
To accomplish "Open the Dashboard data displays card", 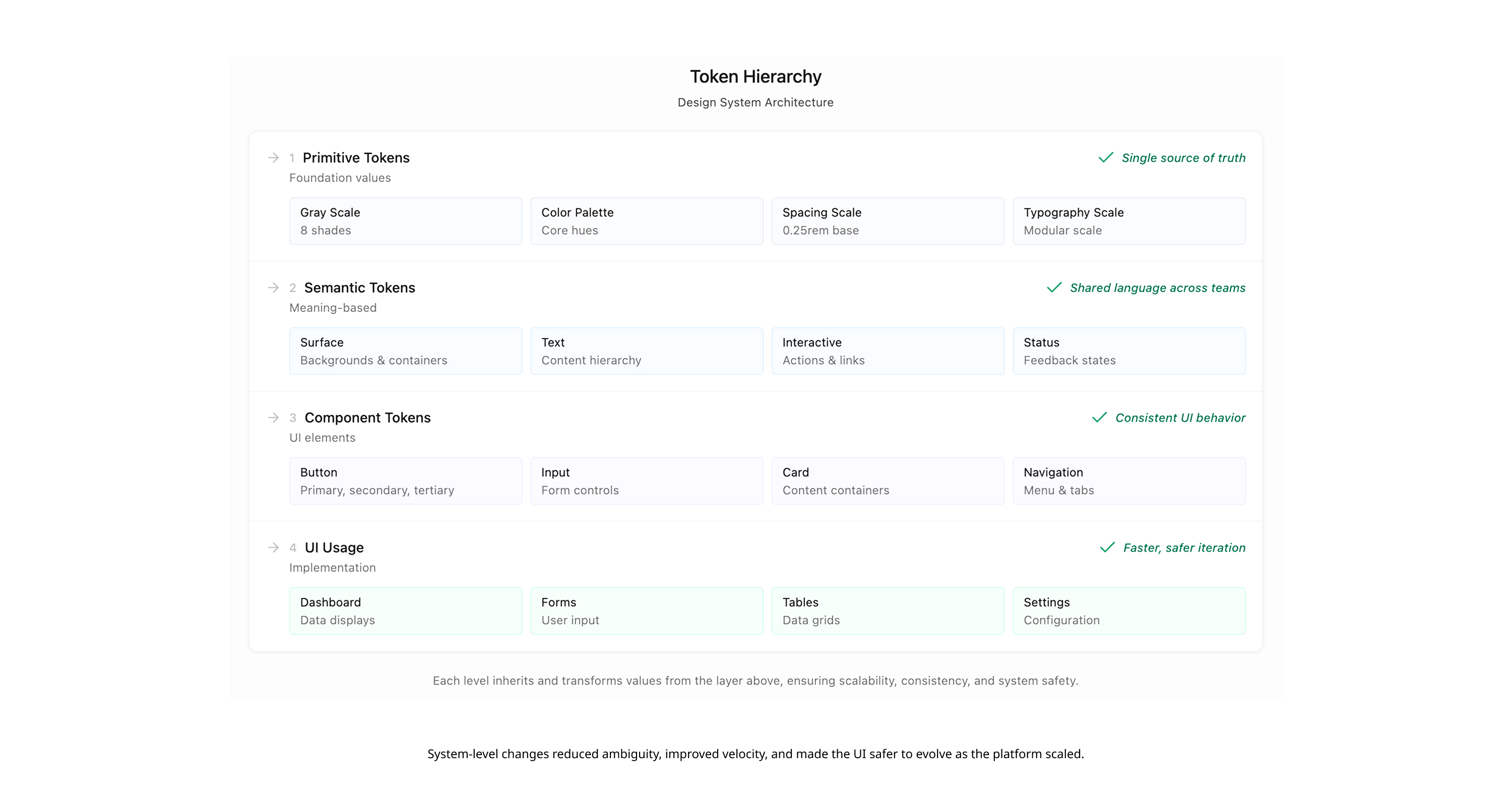I will (405, 611).
